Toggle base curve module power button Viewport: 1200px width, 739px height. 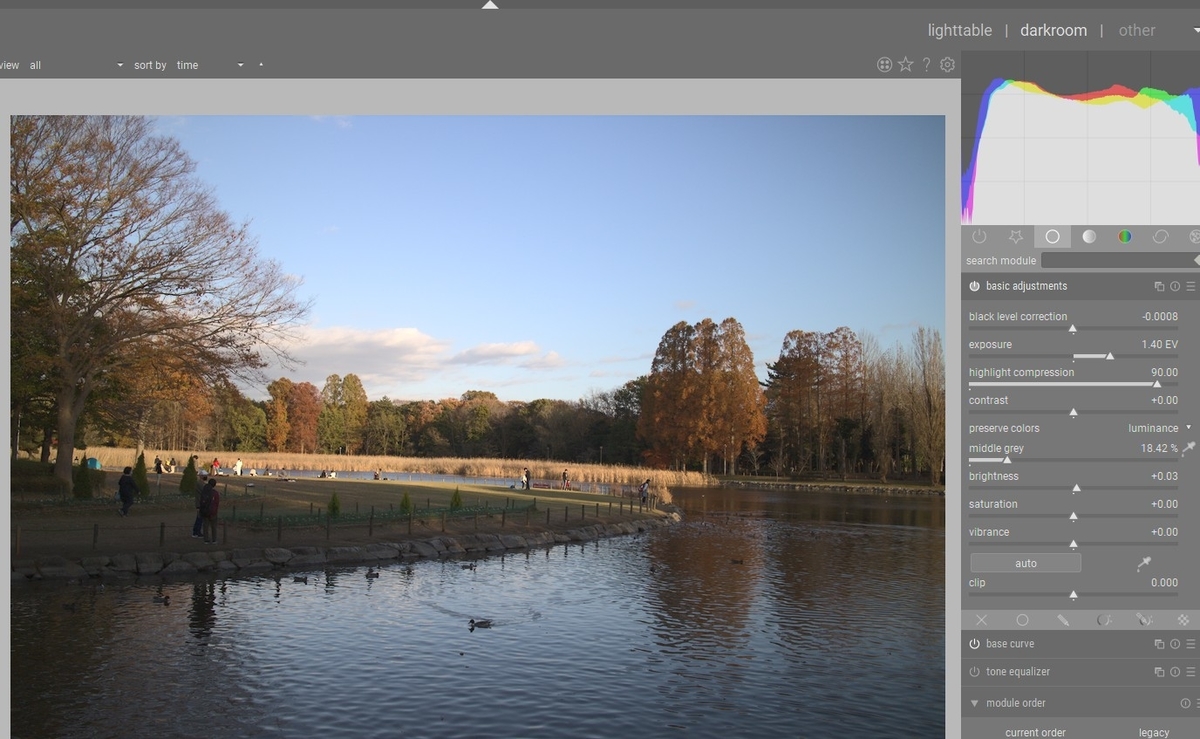(974, 644)
